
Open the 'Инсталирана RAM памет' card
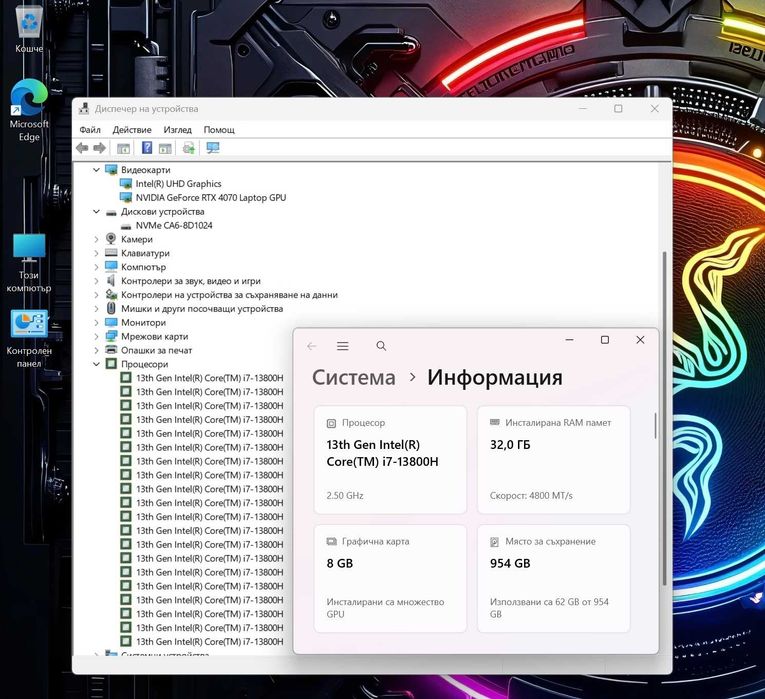pos(554,459)
